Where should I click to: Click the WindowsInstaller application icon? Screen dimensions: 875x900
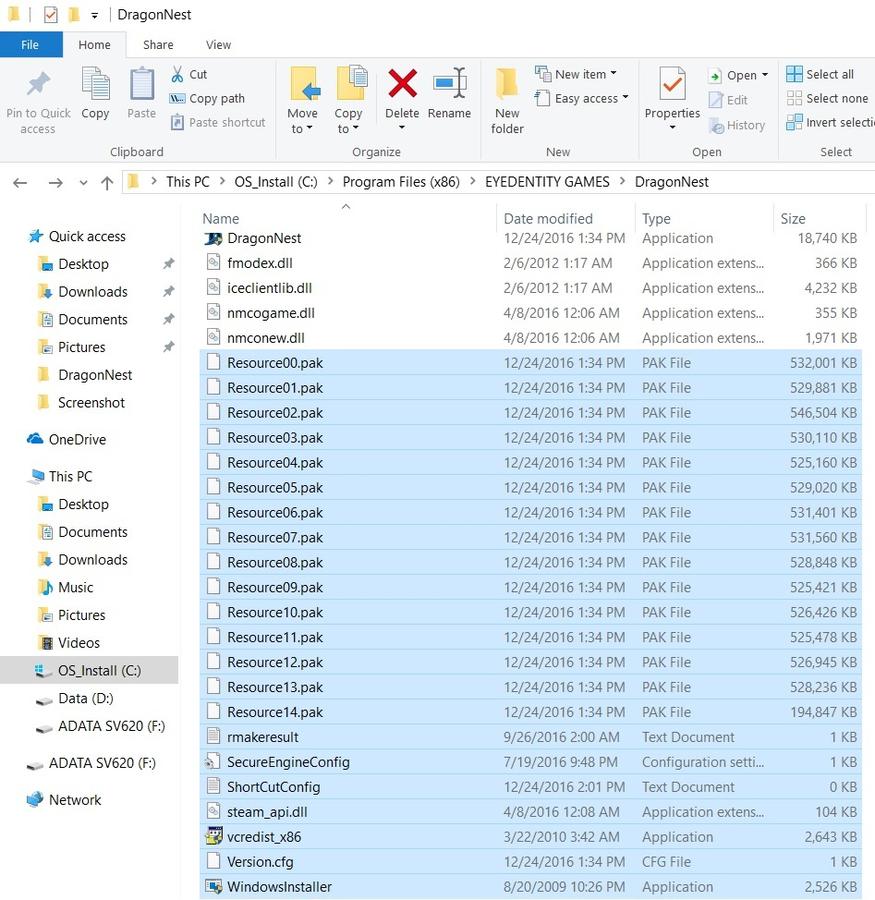click(214, 887)
